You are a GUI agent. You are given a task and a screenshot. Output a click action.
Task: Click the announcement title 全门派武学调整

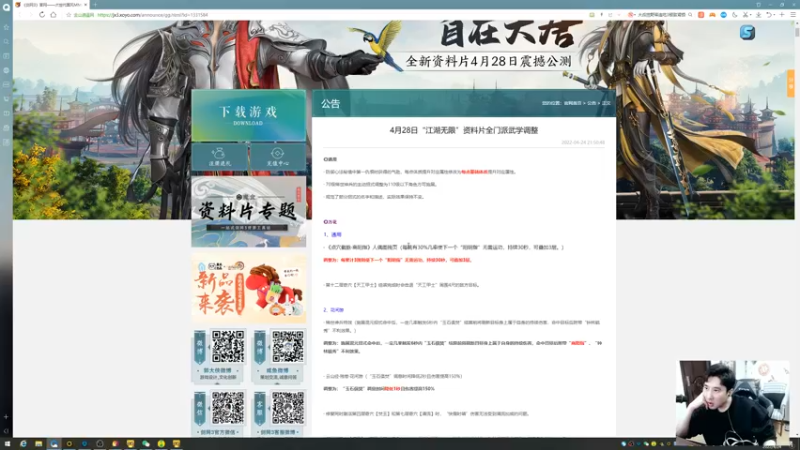point(463,130)
